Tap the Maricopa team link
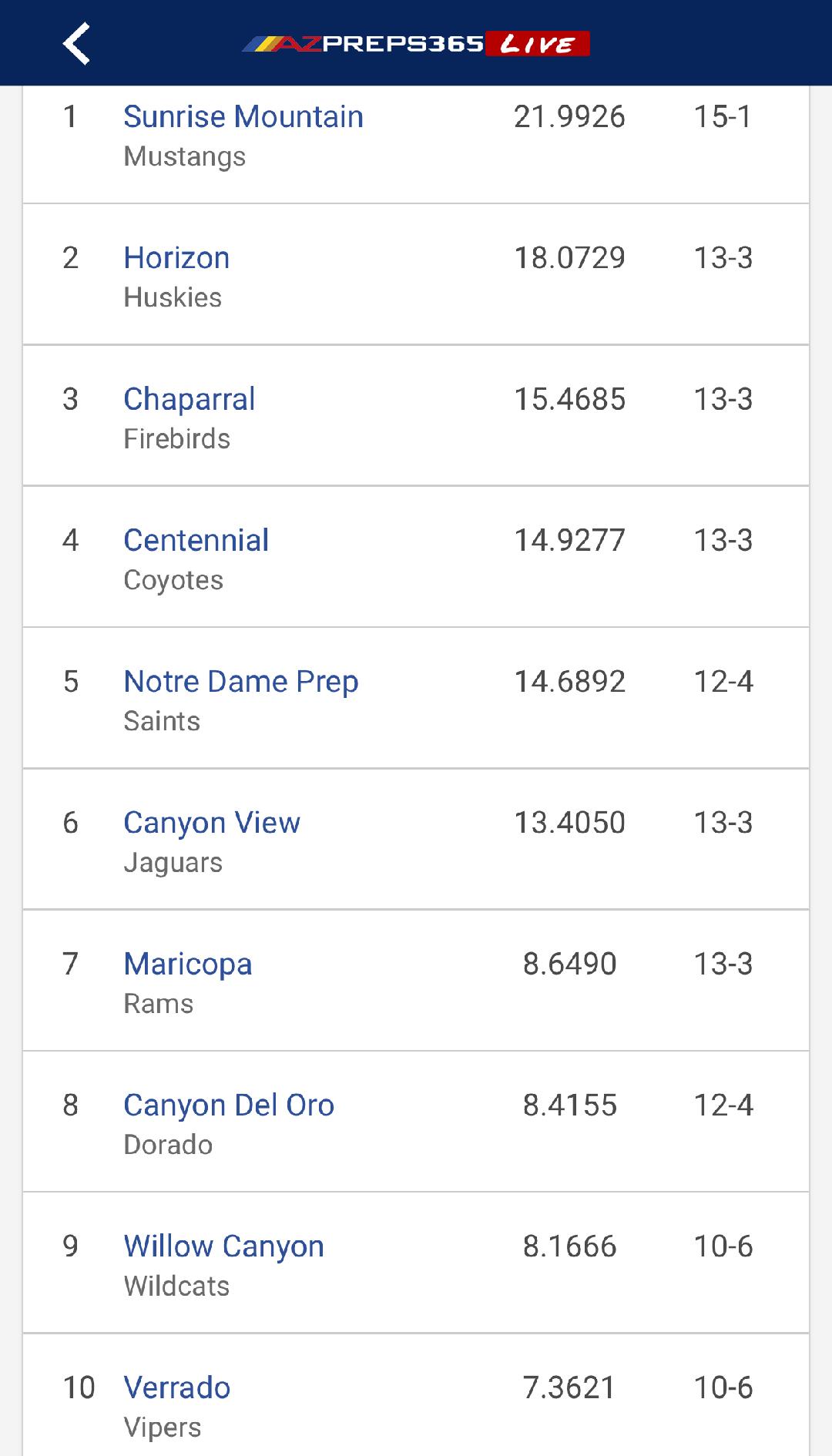 pyautogui.click(x=187, y=964)
